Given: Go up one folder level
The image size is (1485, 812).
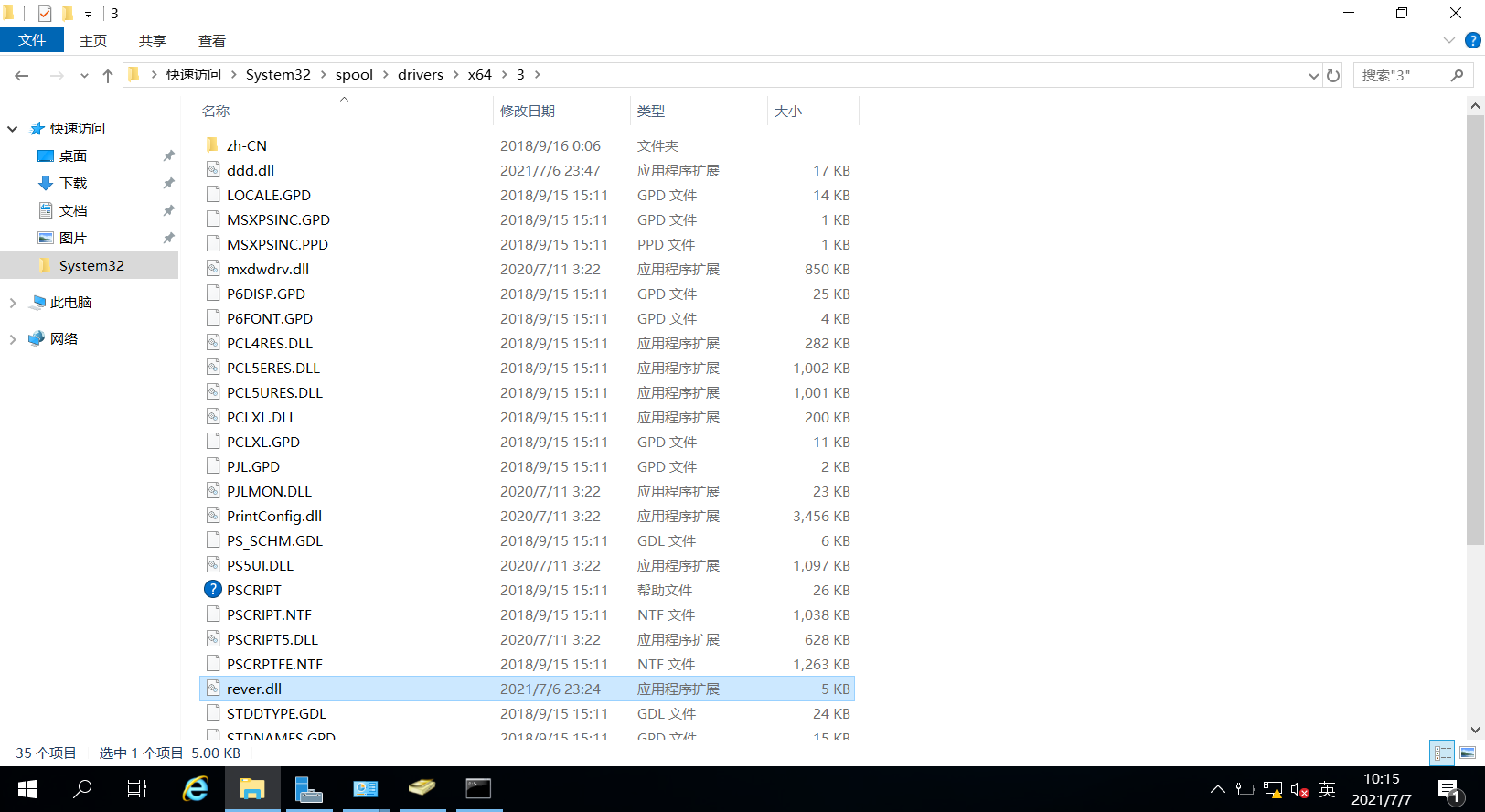Looking at the screenshot, I should click(108, 76).
